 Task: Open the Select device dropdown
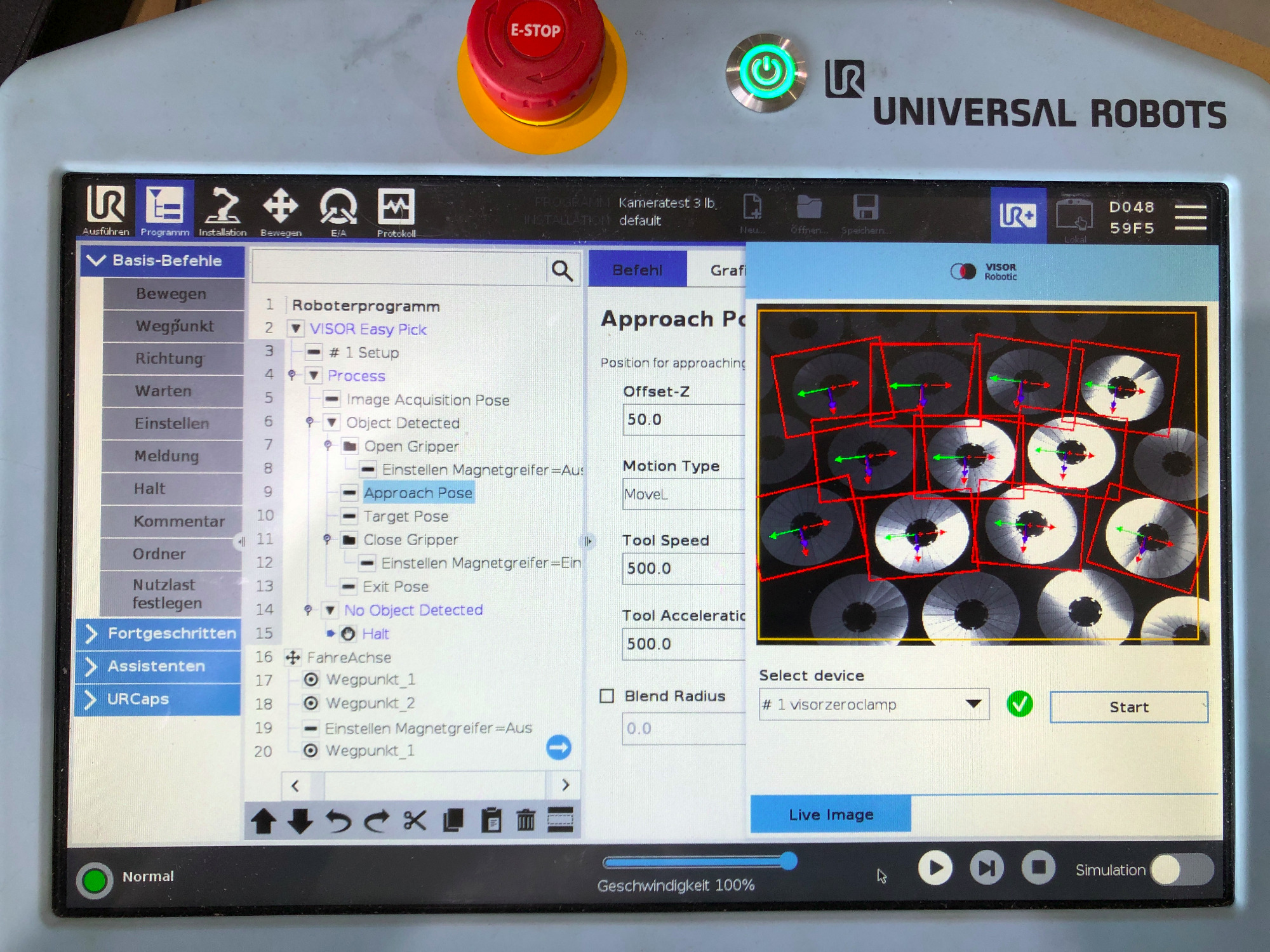click(x=874, y=704)
